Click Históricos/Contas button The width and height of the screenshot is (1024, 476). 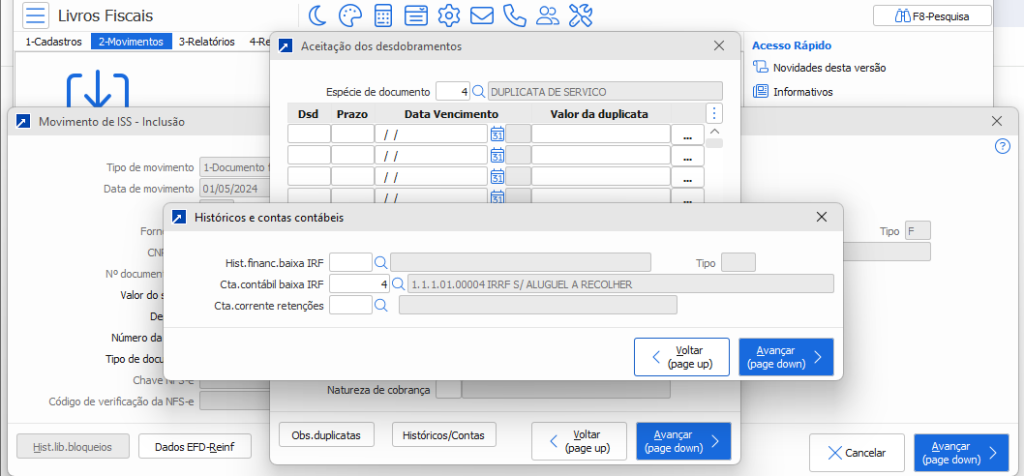[x=444, y=434]
